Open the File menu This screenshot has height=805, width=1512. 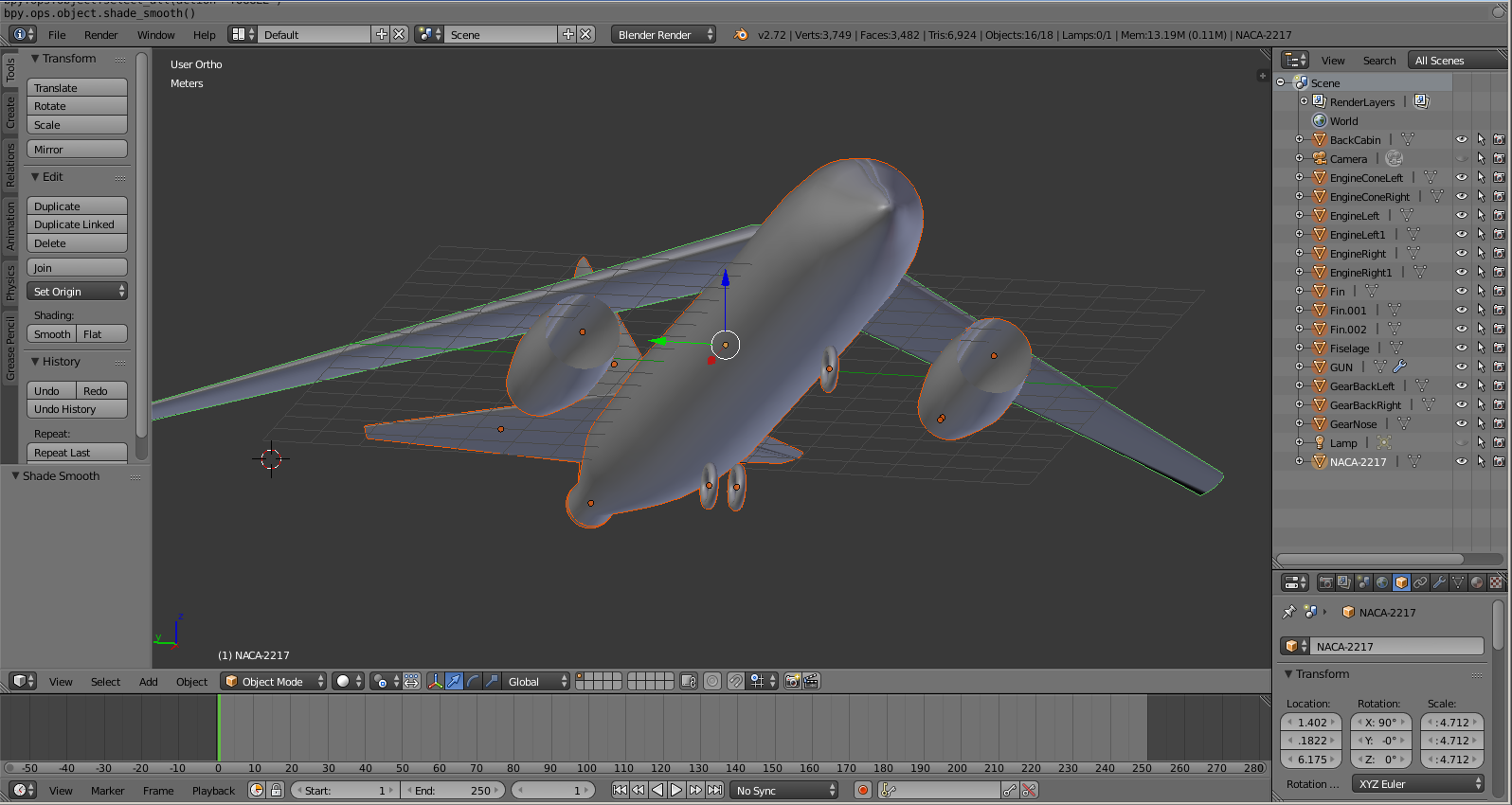point(57,35)
